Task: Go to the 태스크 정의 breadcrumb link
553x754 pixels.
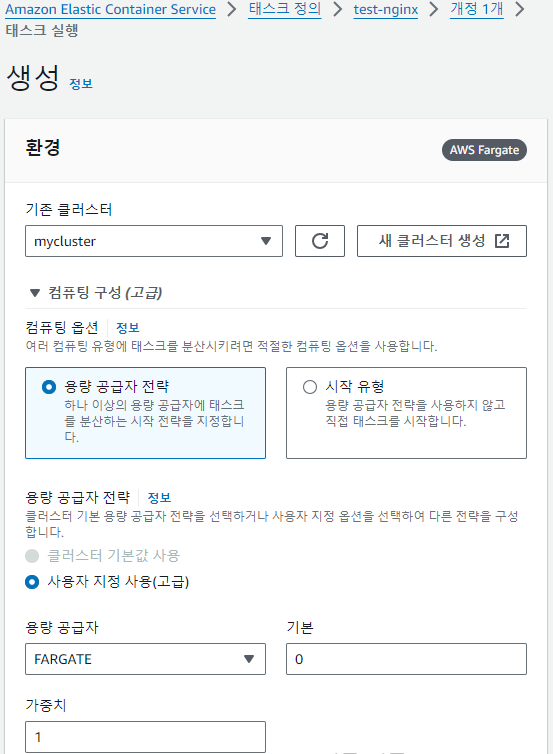Action: [x=285, y=9]
